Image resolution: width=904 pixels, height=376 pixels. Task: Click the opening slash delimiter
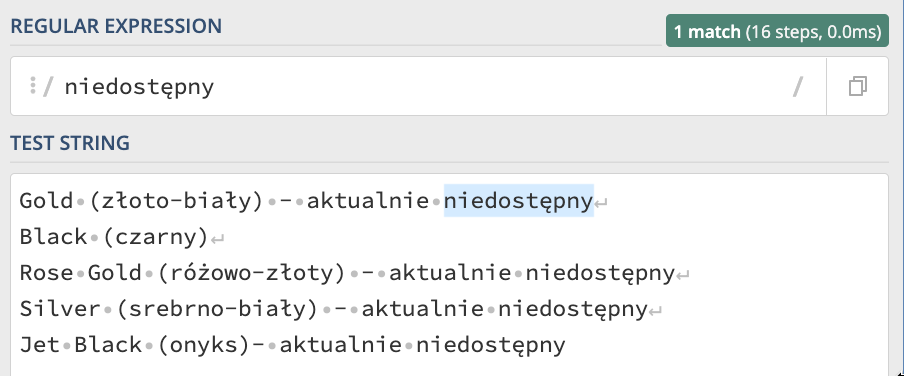pyautogui.click(x=48, y=87)
